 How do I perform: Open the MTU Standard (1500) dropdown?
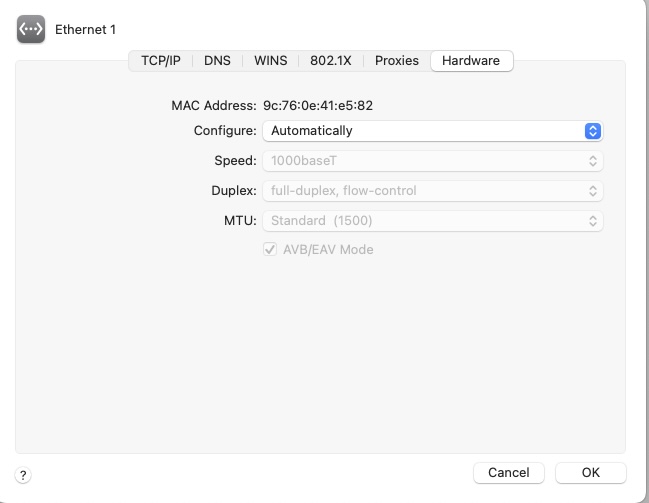pos(431,220)
